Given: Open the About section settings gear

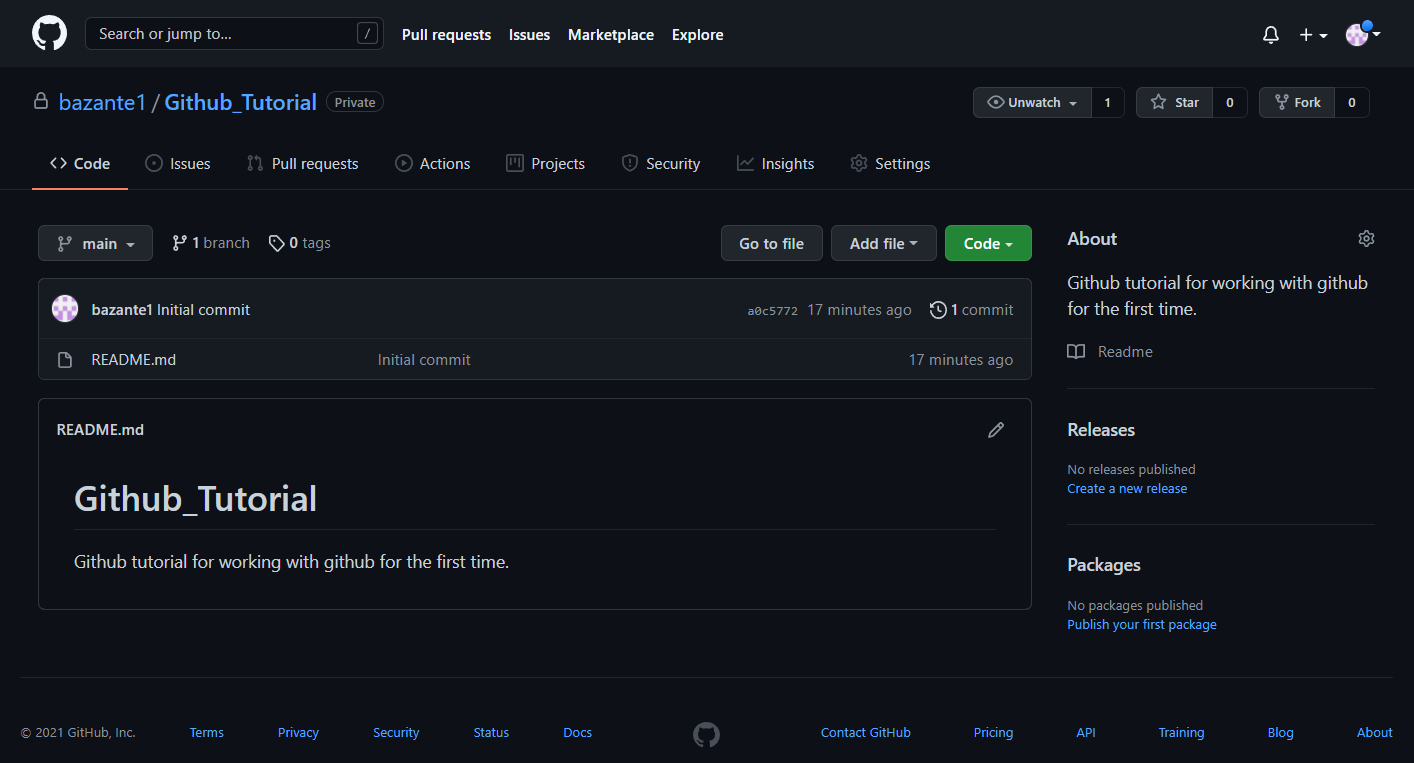Looking at the screenshot, I should coord(1366,238).
